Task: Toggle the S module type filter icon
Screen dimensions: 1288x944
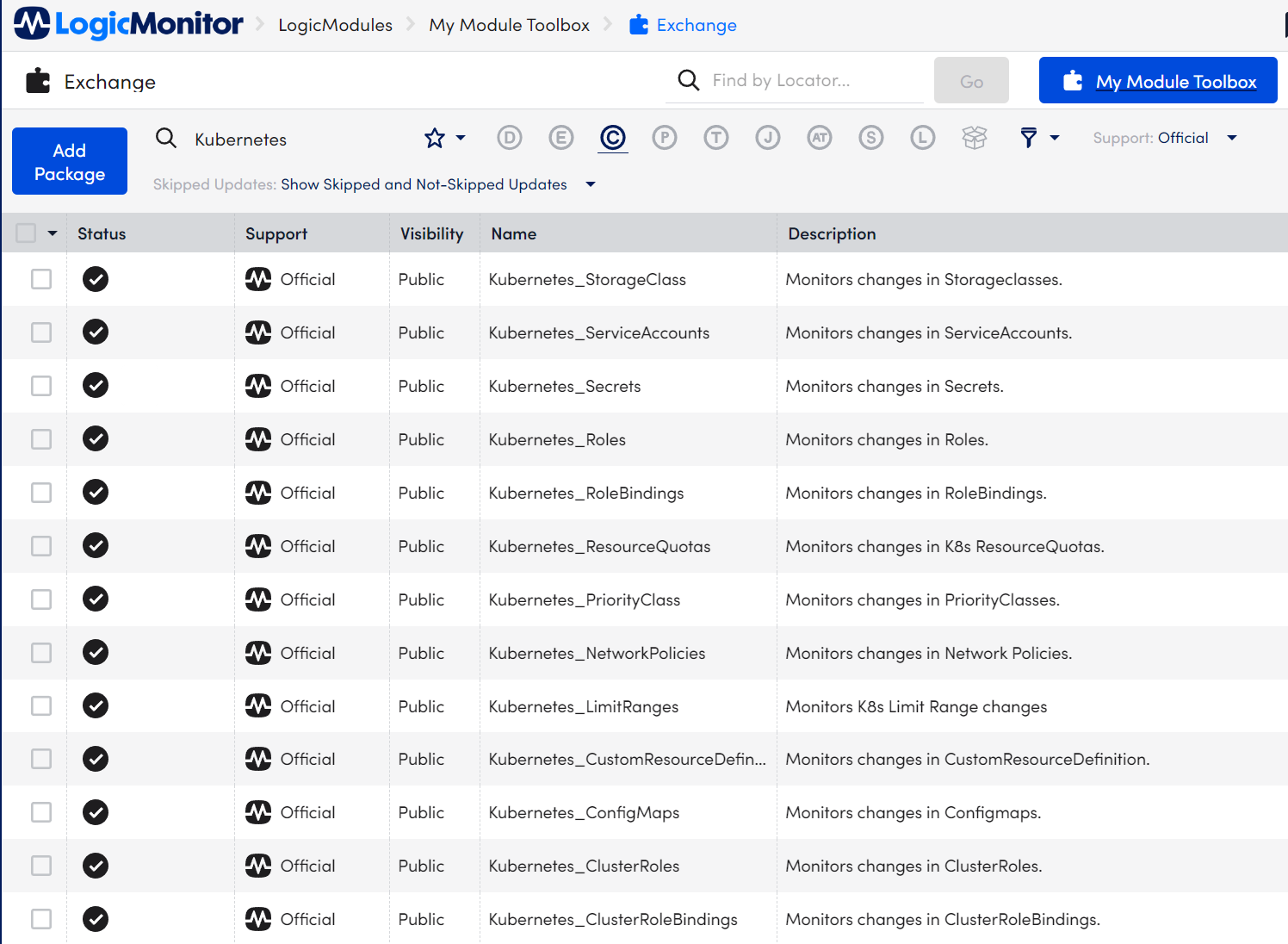Action: tap(871, 138)
